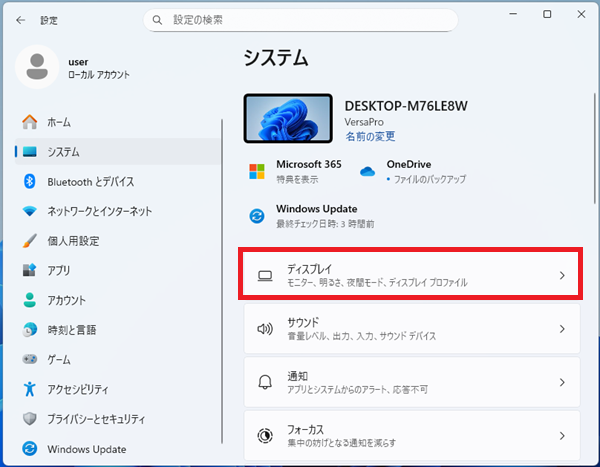Select アクセシビリティ in sidebar
The image size is (600, 467).
pos(117,389)
